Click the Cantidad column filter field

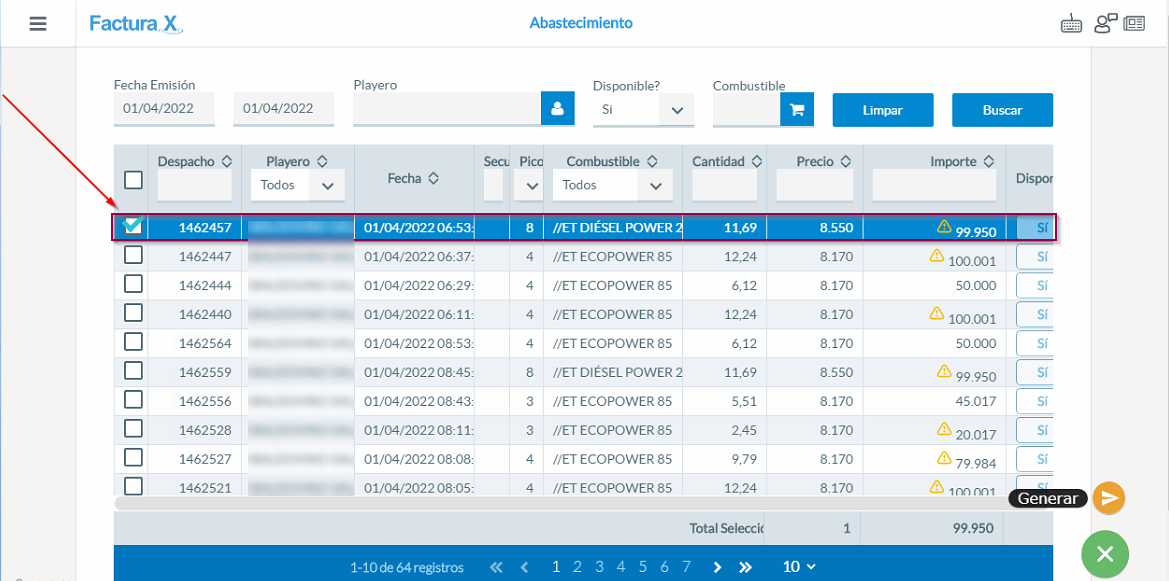click(725, 185)
